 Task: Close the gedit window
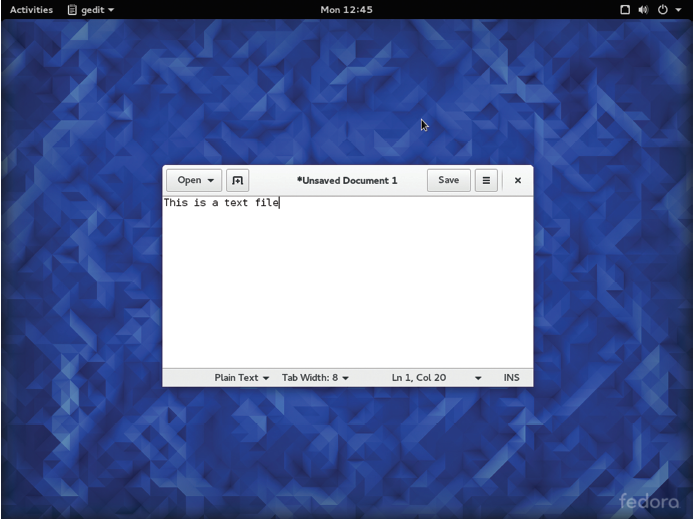point(517,181)
